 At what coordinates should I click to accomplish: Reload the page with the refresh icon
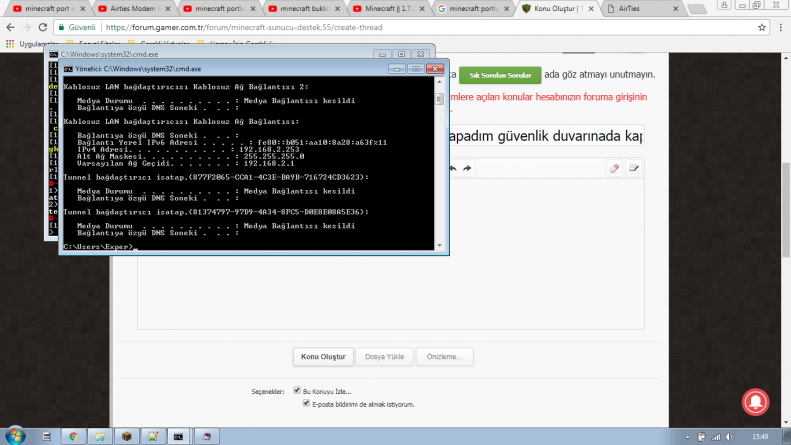tap(43, 27)
